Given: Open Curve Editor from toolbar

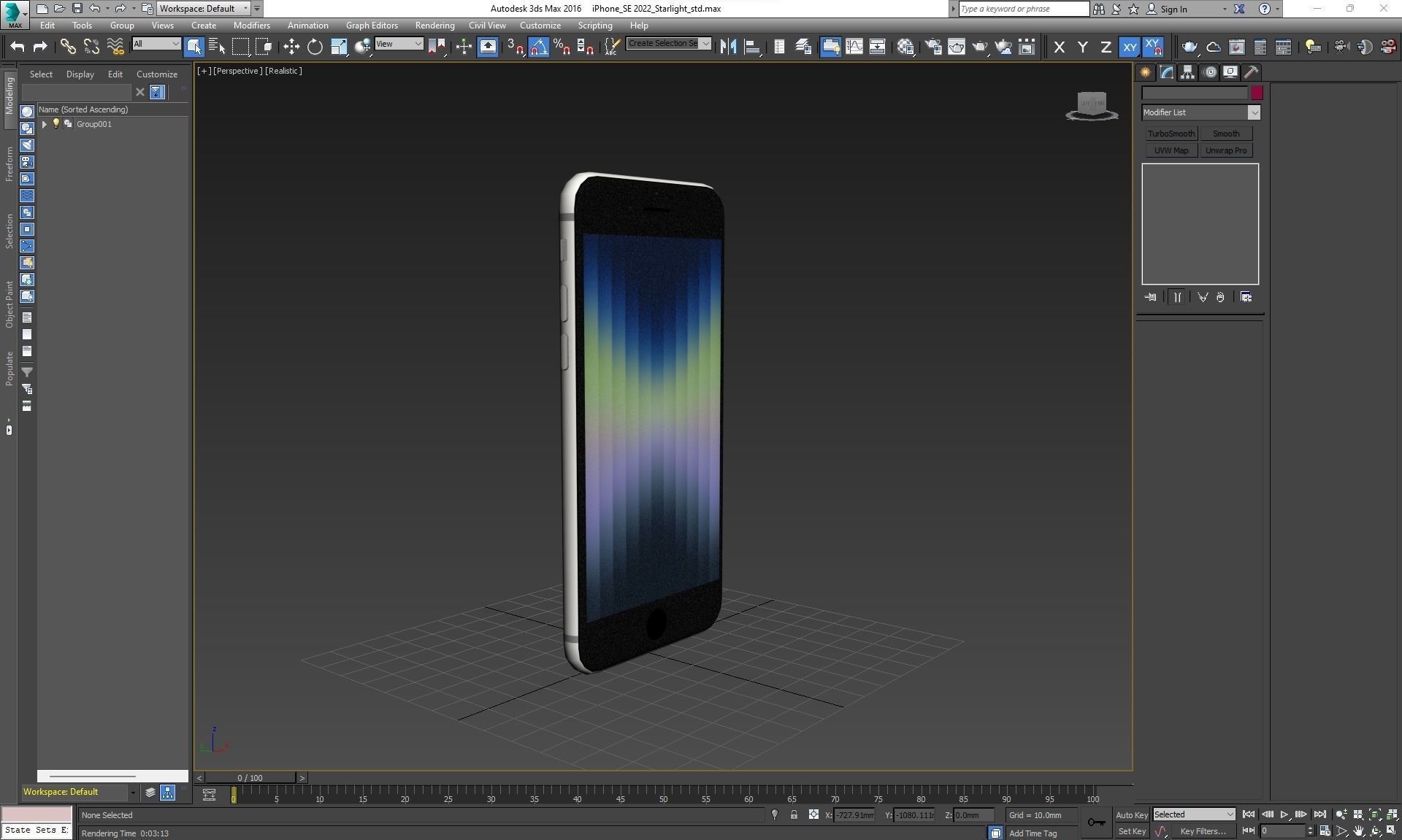Looking at the screenshot, I should pos(854,47).
